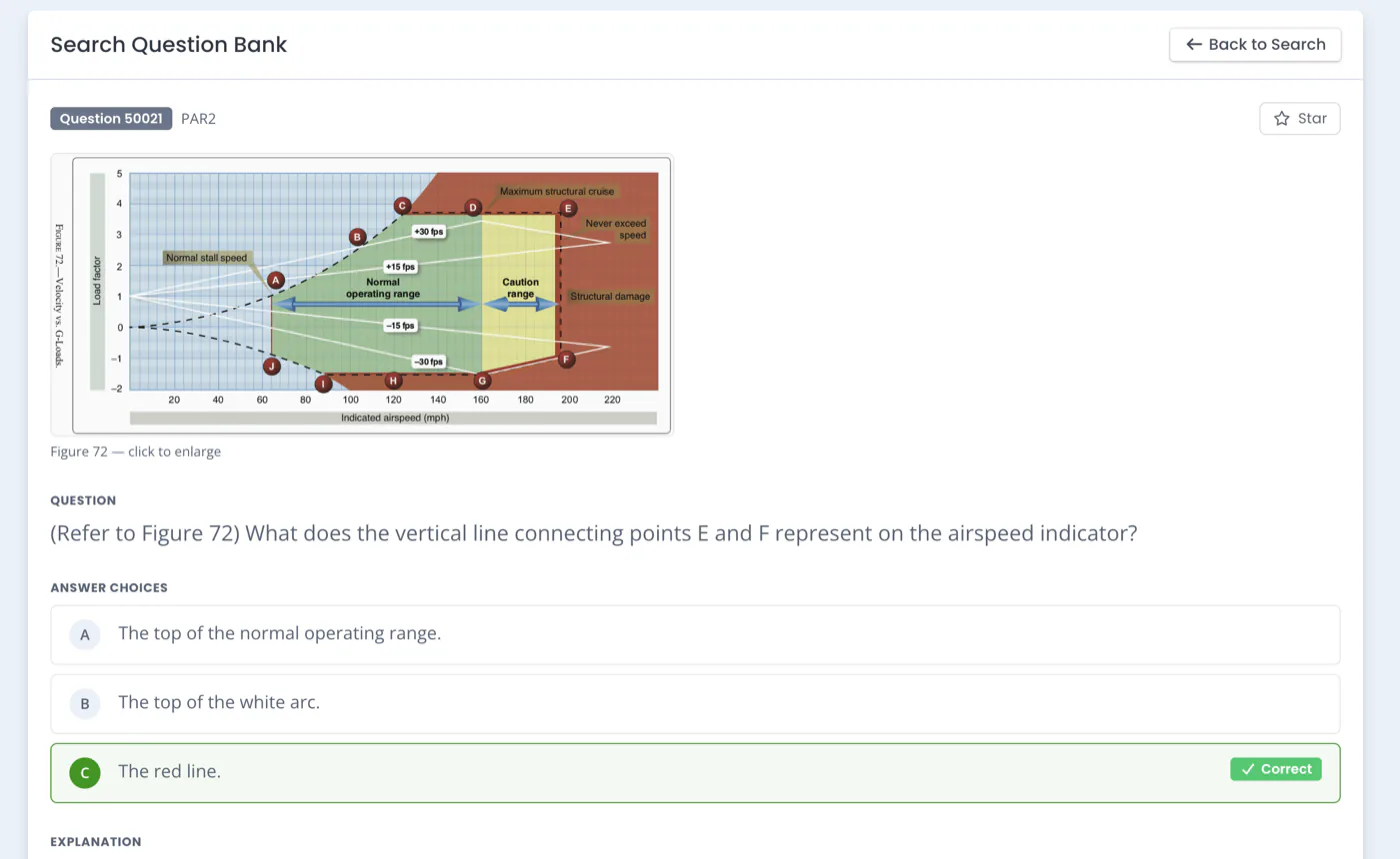Star this question
Screen dimensions: 1400x859
pyautogui.click(x=1299, y=118)
